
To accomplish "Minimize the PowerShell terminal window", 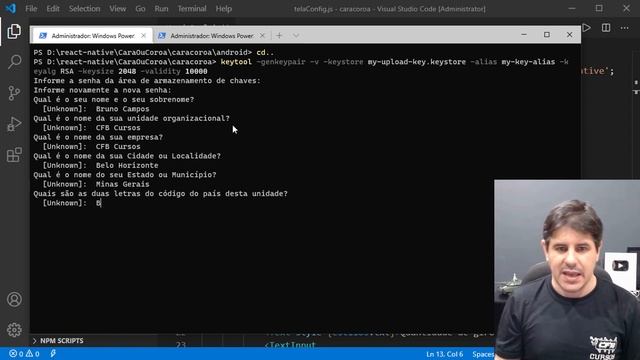I will (x=524, y=35).
